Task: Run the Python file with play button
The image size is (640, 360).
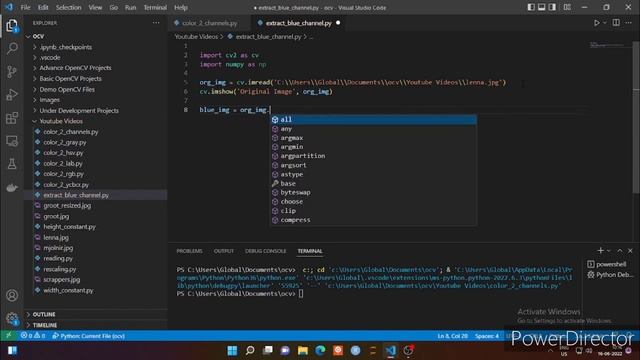Action: click(x=597, y=23)
